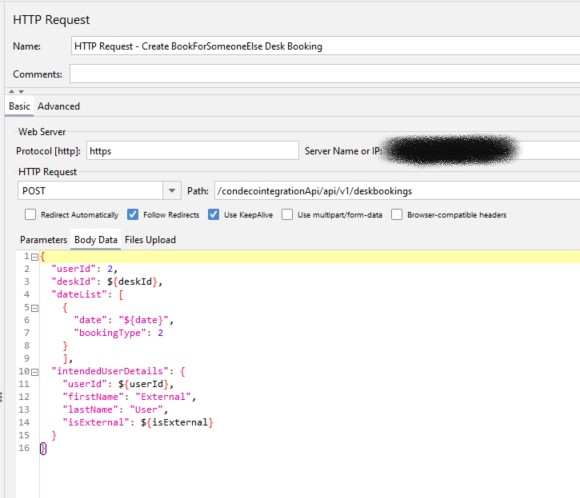Switch to the Basic tab

click(x=19, y=106)
